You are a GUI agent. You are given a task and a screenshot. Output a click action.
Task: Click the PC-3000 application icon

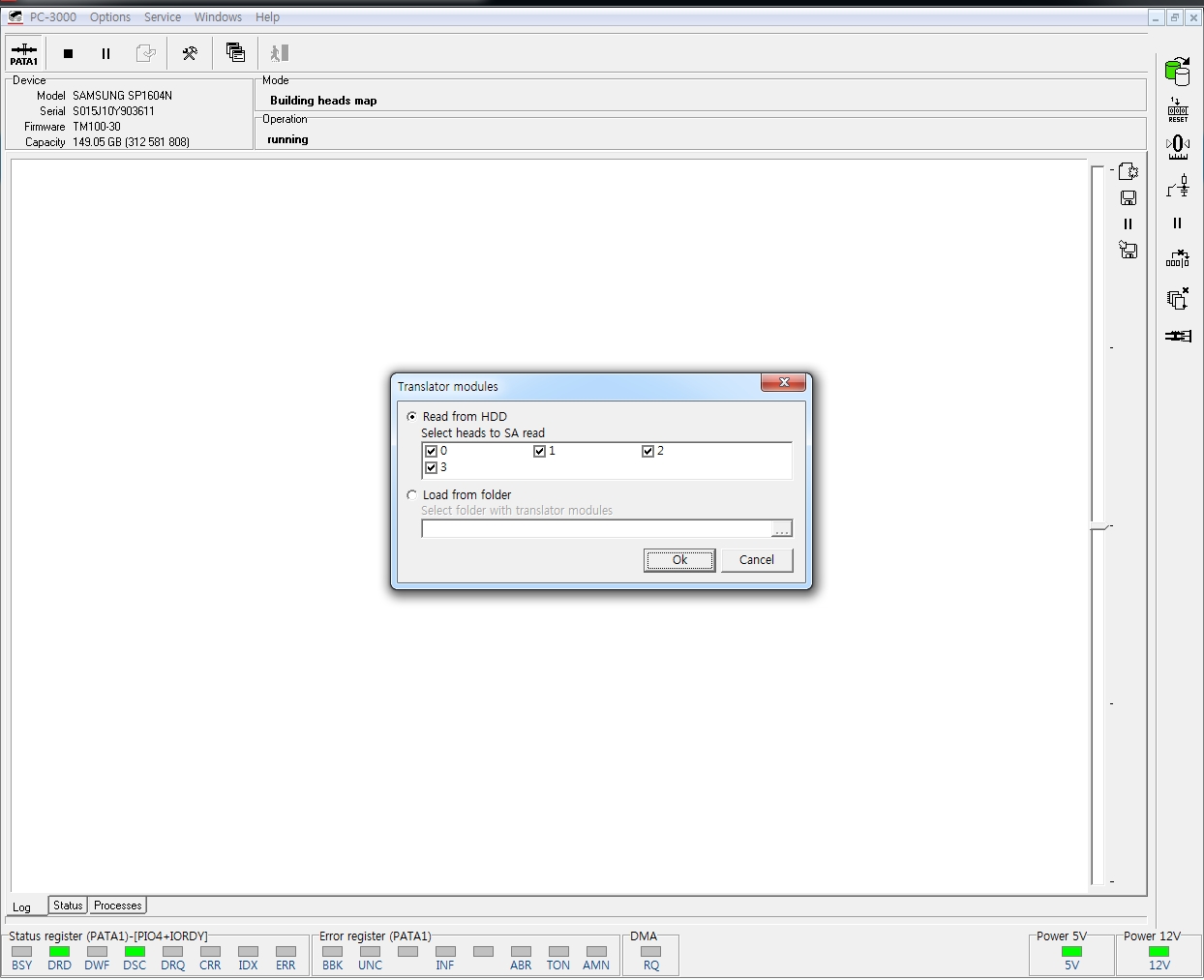[x=15, y=17]
